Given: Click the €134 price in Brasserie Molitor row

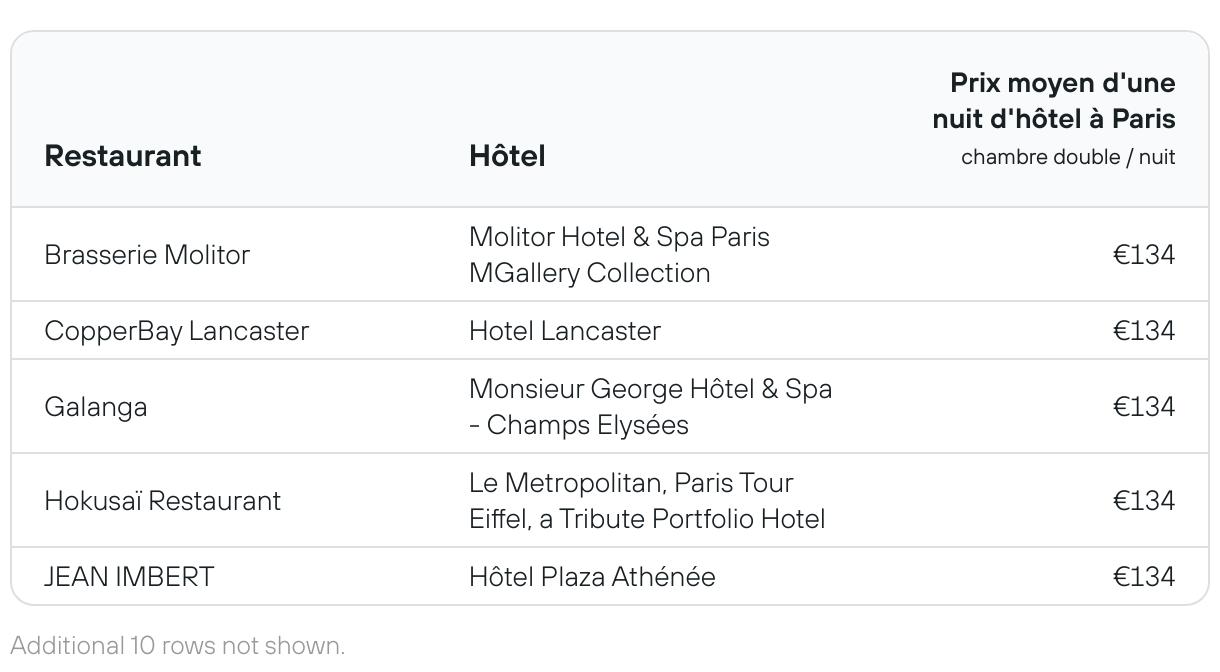Looking at the screenshot, I should (1143, 255).
